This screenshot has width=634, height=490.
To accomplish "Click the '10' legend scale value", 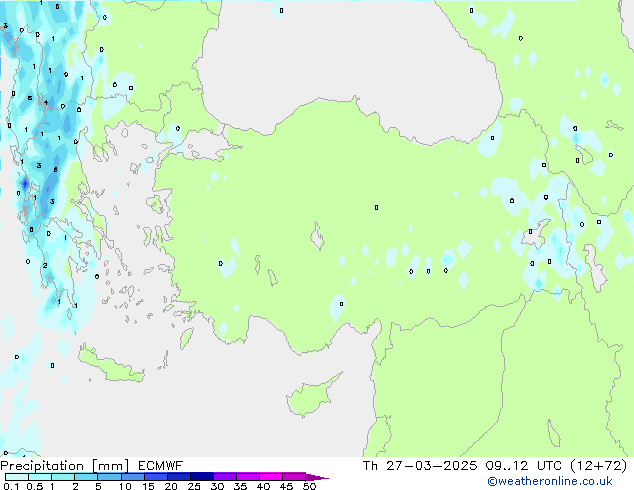I will (125, 486).
